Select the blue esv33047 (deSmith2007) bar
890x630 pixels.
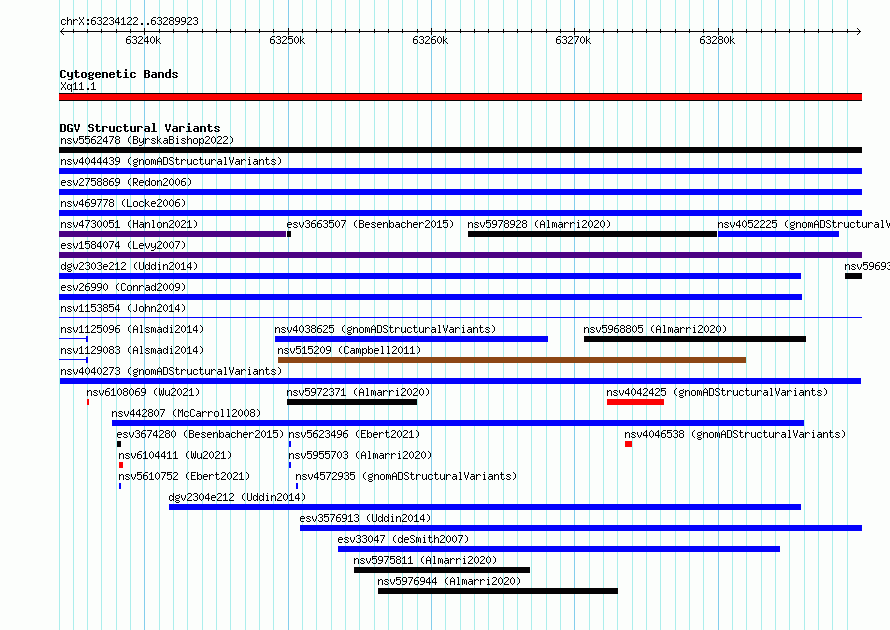[x=559, y=549]
